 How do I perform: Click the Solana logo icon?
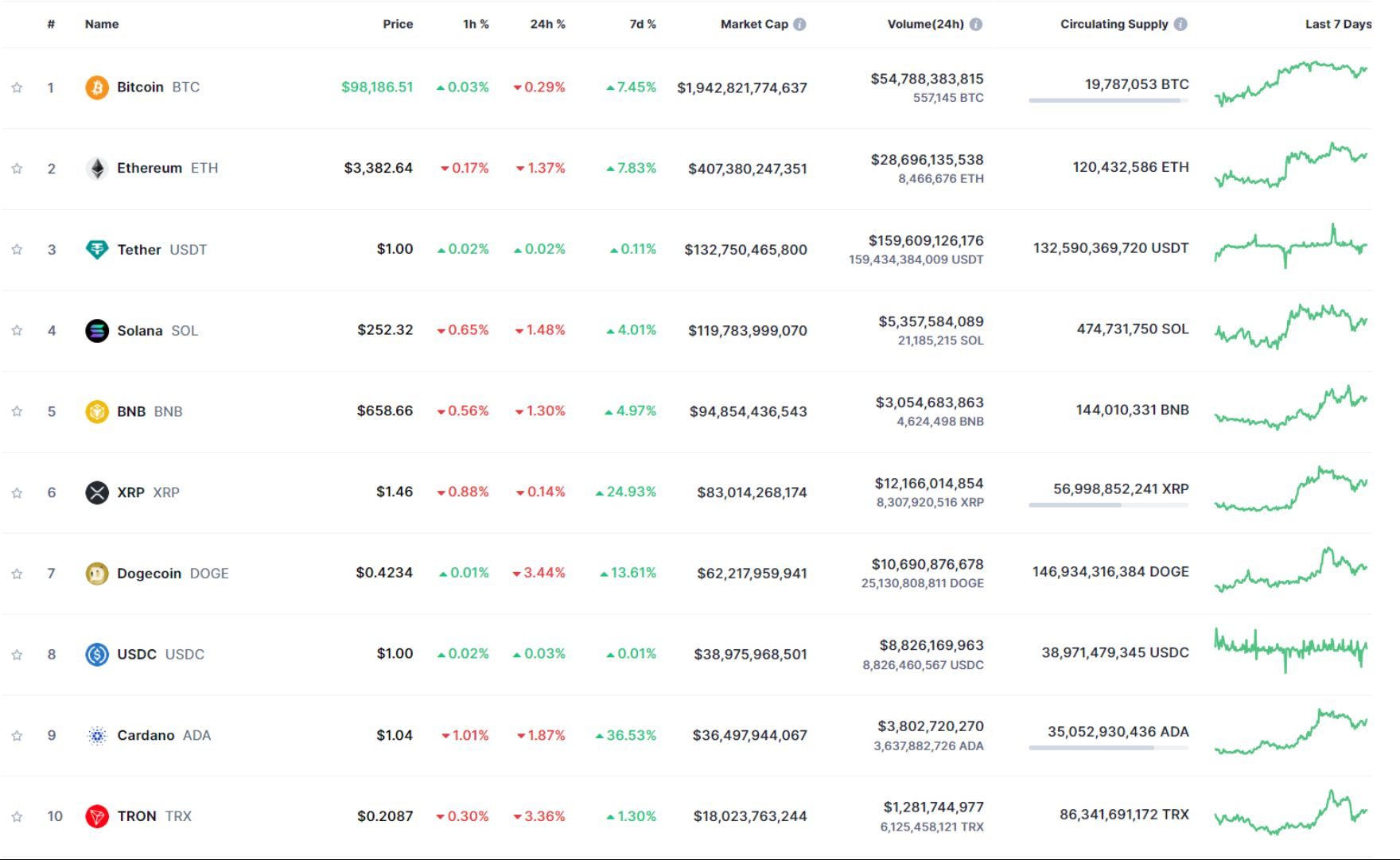[x=96, y=330]
